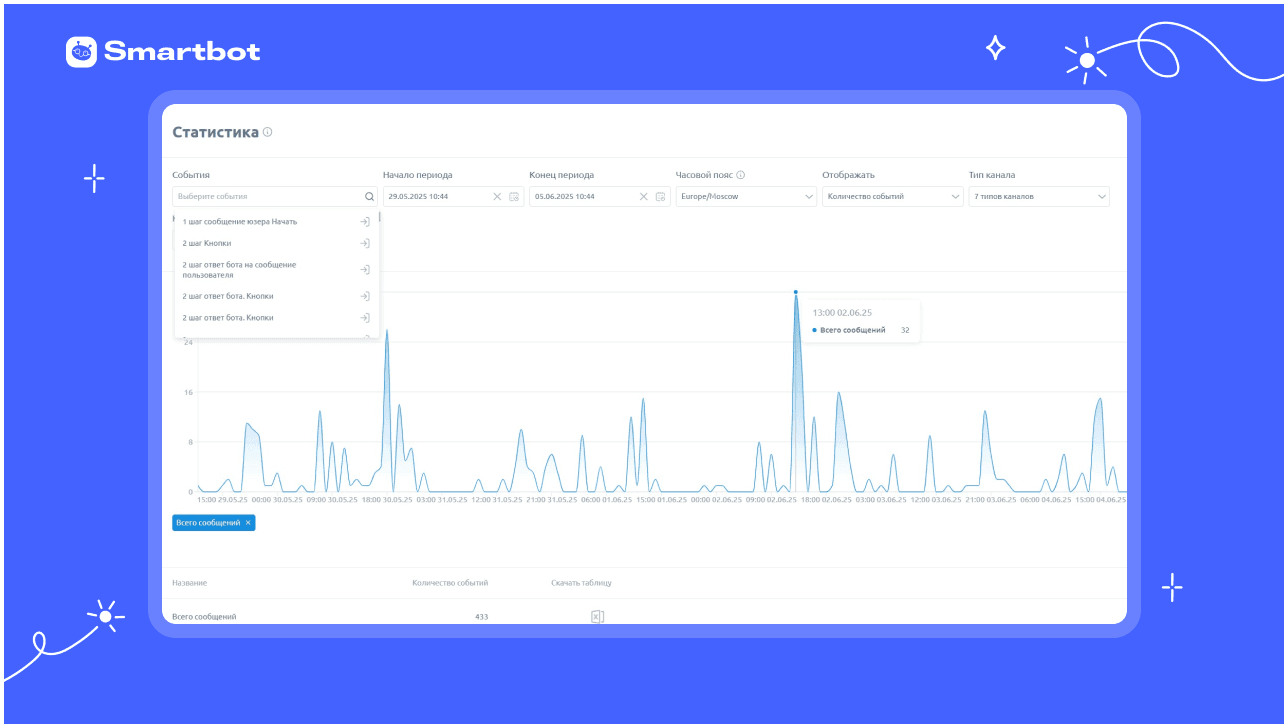1288x728 pixels.
Task: Download table as Excel file
Action: 597,617
